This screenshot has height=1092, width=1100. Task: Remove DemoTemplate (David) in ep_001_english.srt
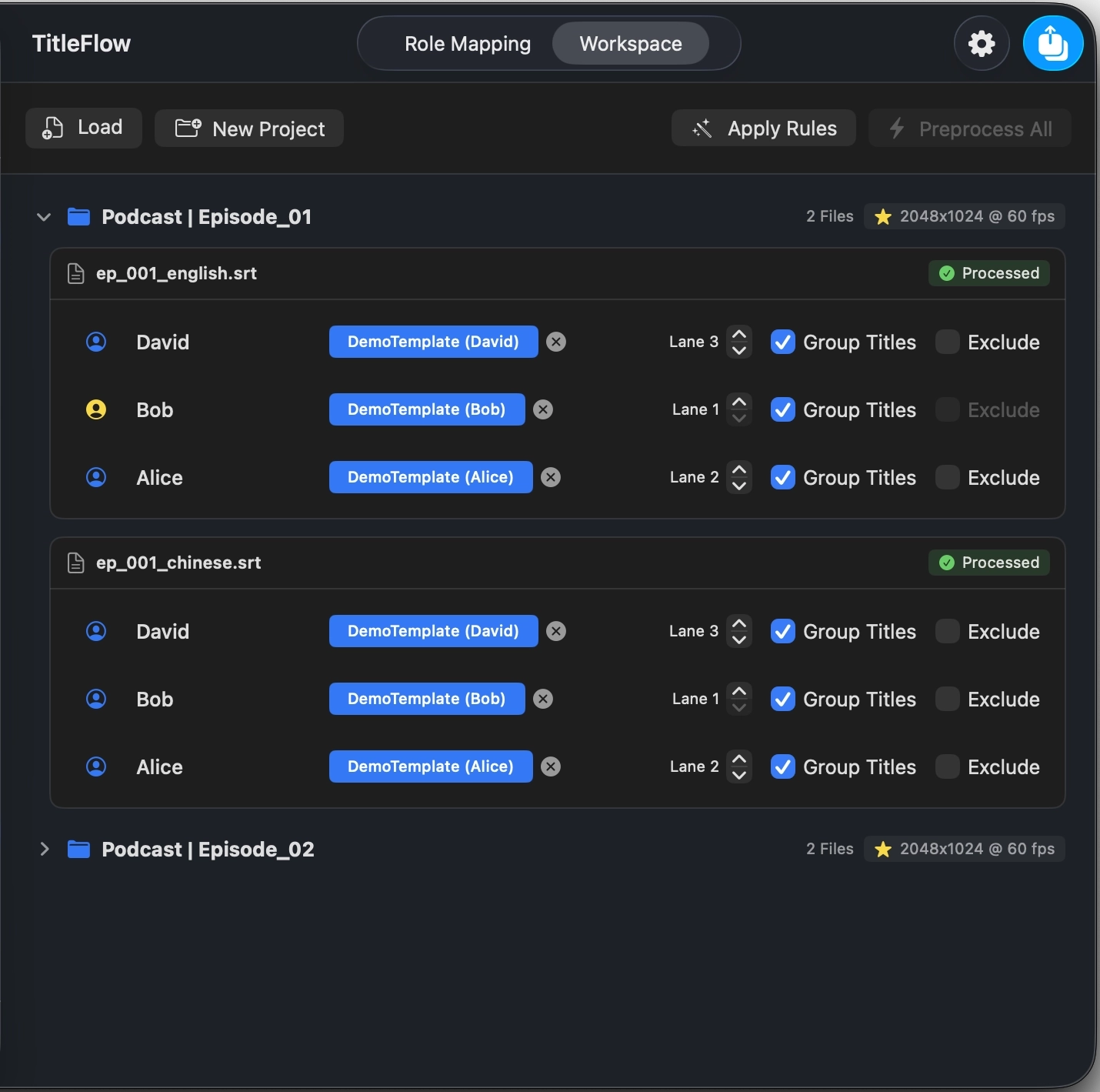tap(556, 342)
